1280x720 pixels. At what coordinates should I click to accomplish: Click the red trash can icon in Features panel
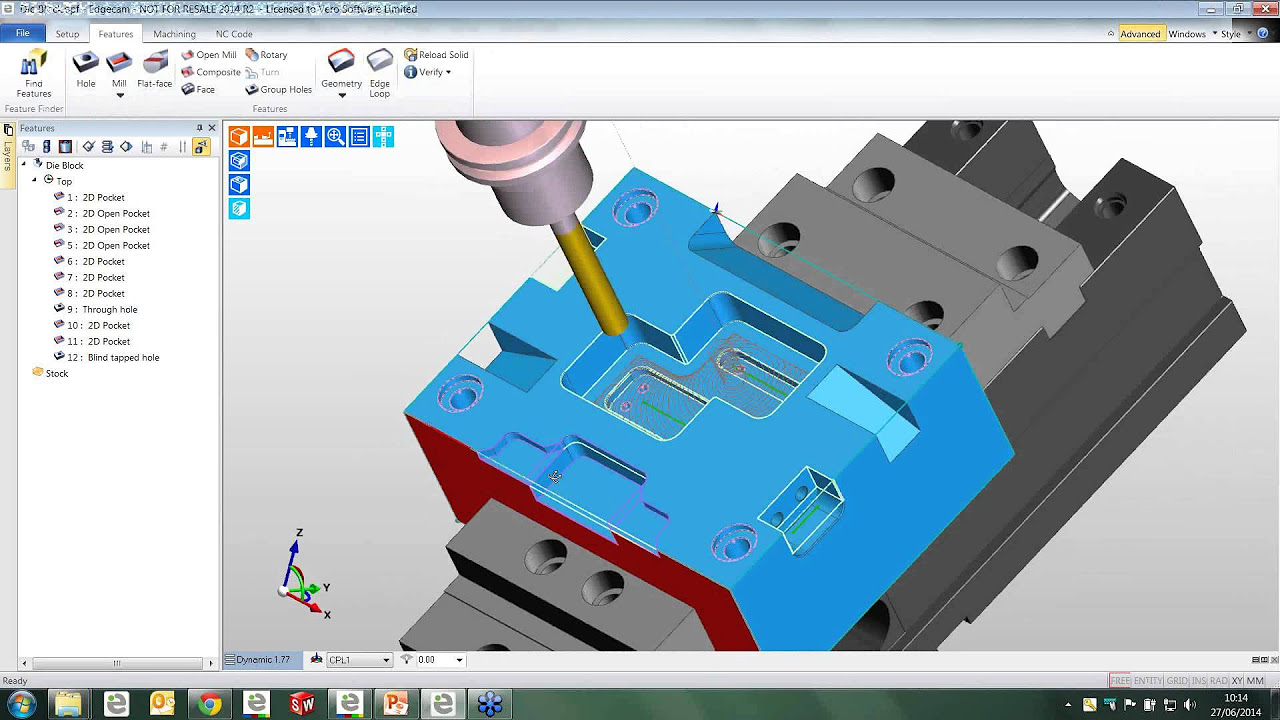[x=65, y=147]
